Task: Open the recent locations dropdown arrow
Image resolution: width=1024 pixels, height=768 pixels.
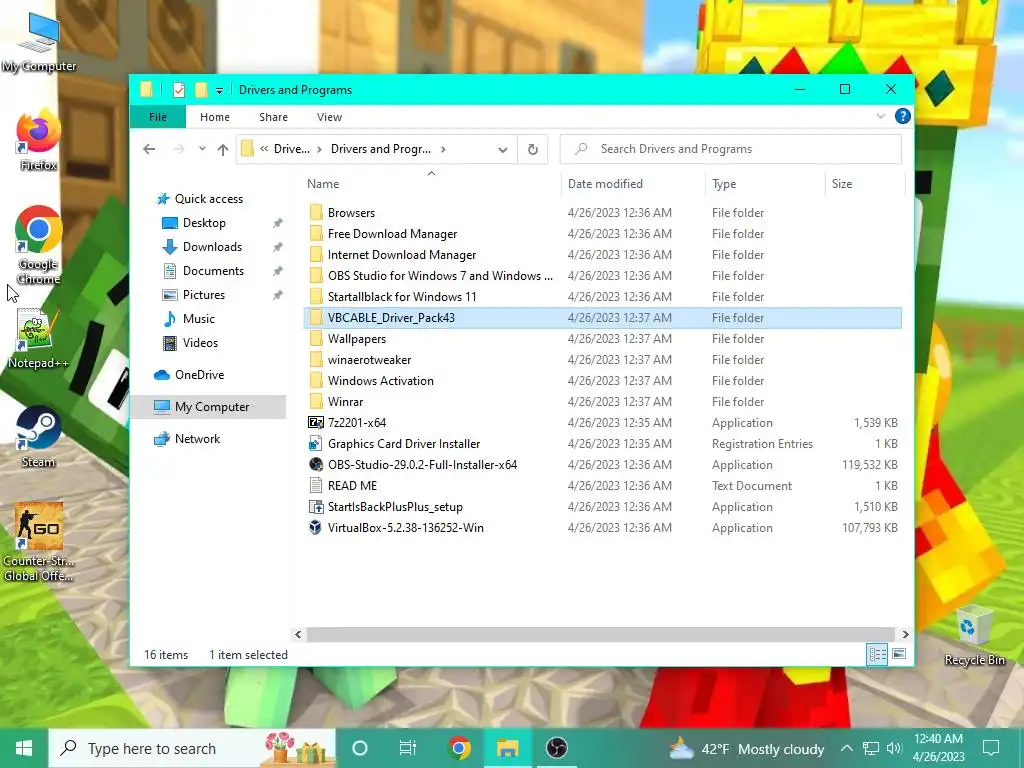Action: click(202, 149)
